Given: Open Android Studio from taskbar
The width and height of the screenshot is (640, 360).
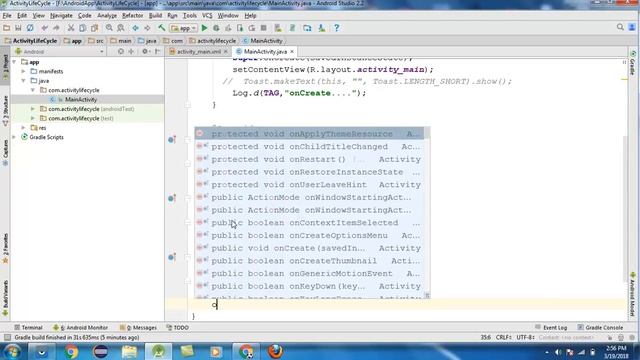Looking at the screenshot, I should [158, 351].
